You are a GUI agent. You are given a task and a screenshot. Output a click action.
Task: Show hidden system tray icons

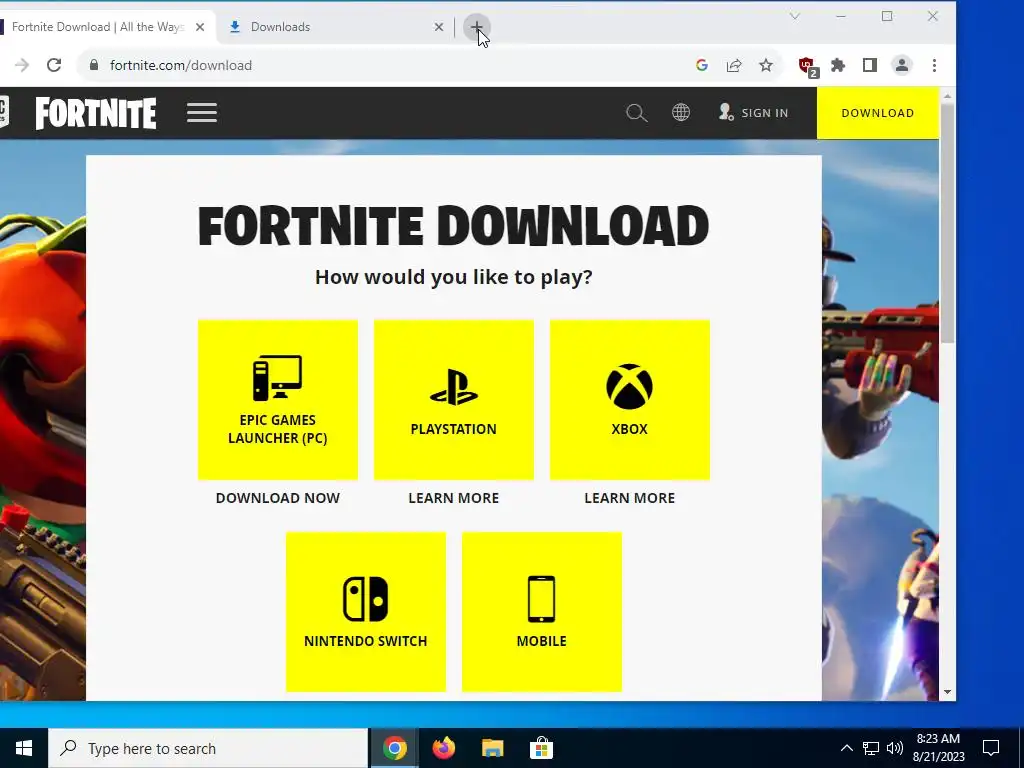click(846, 748)
